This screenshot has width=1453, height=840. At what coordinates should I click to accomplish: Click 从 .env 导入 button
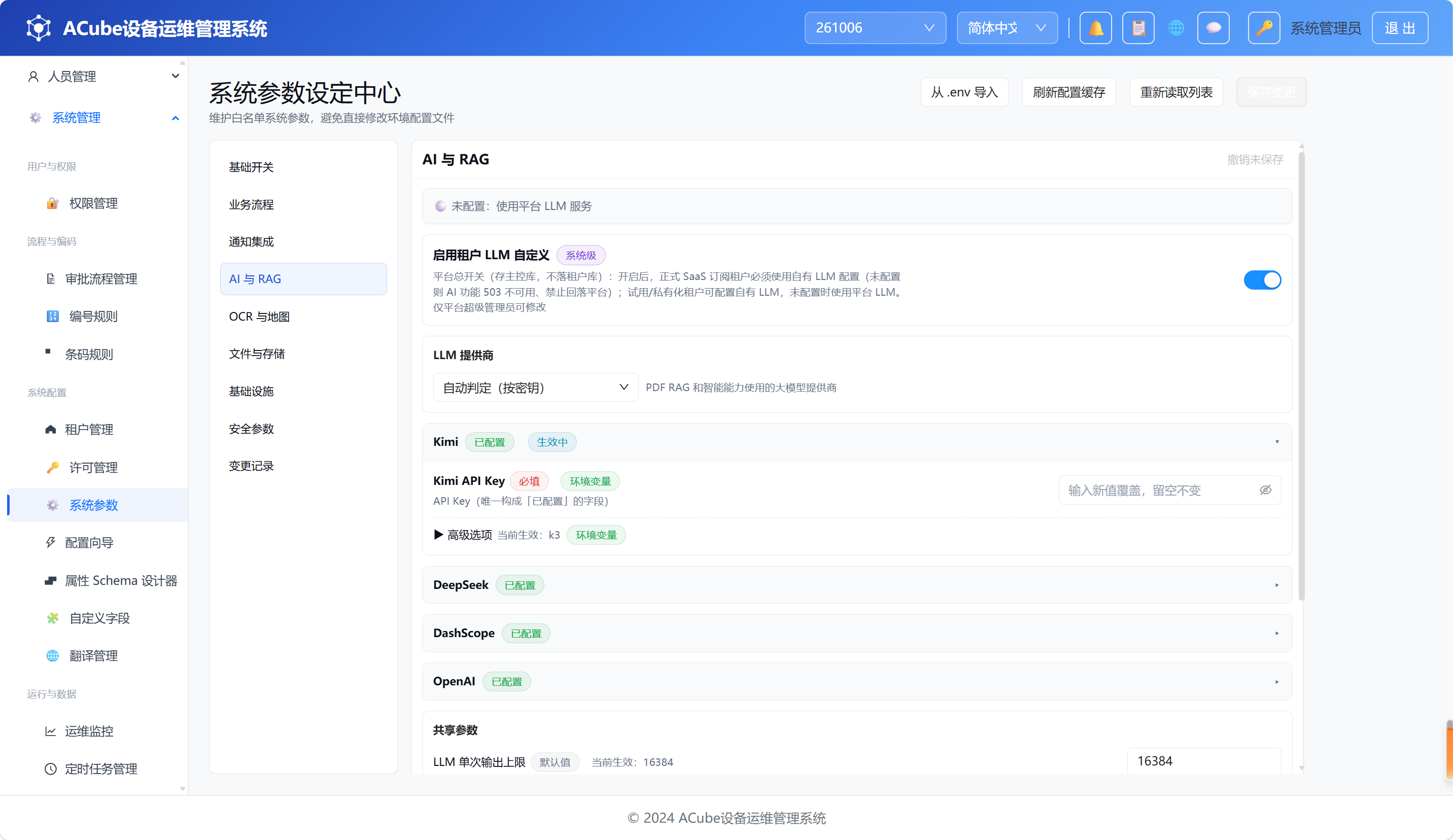964,92
